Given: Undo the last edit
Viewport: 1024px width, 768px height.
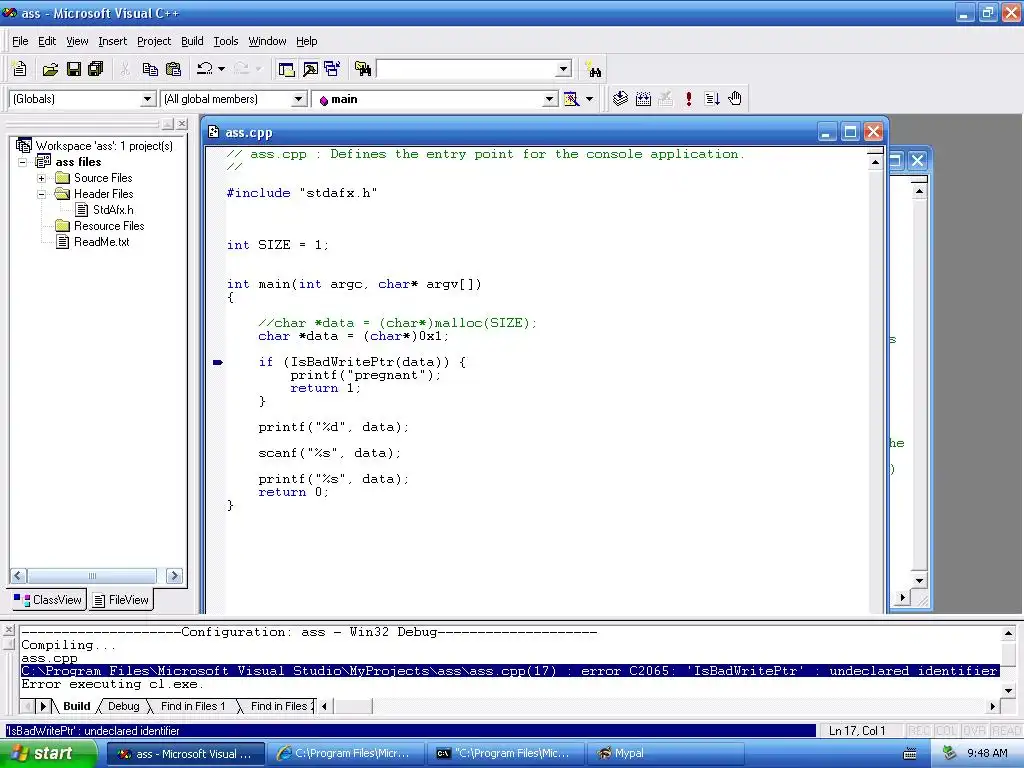Looking at the screenshot, I should [x=205, y=69].
